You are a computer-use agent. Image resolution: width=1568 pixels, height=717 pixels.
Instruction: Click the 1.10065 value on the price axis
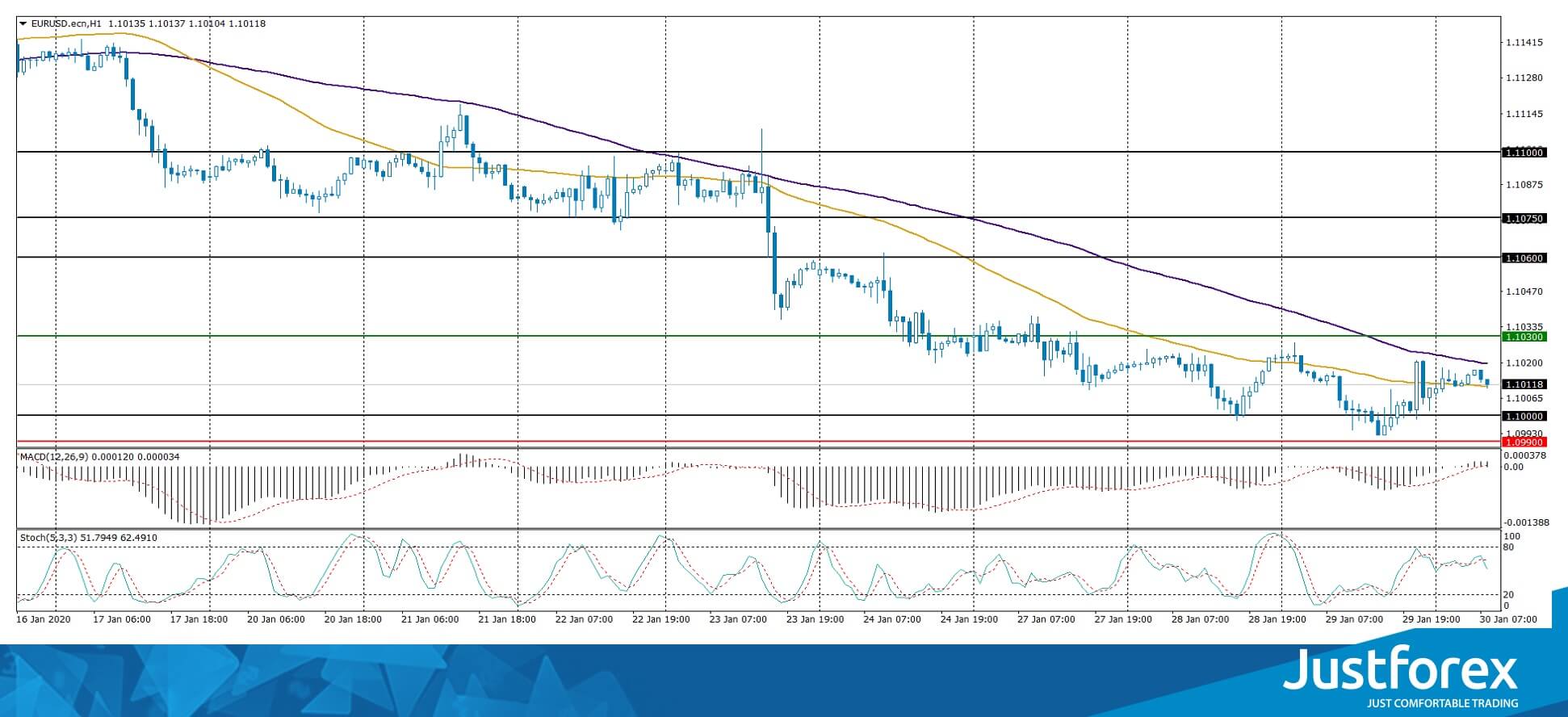[x=1525, y=398]
